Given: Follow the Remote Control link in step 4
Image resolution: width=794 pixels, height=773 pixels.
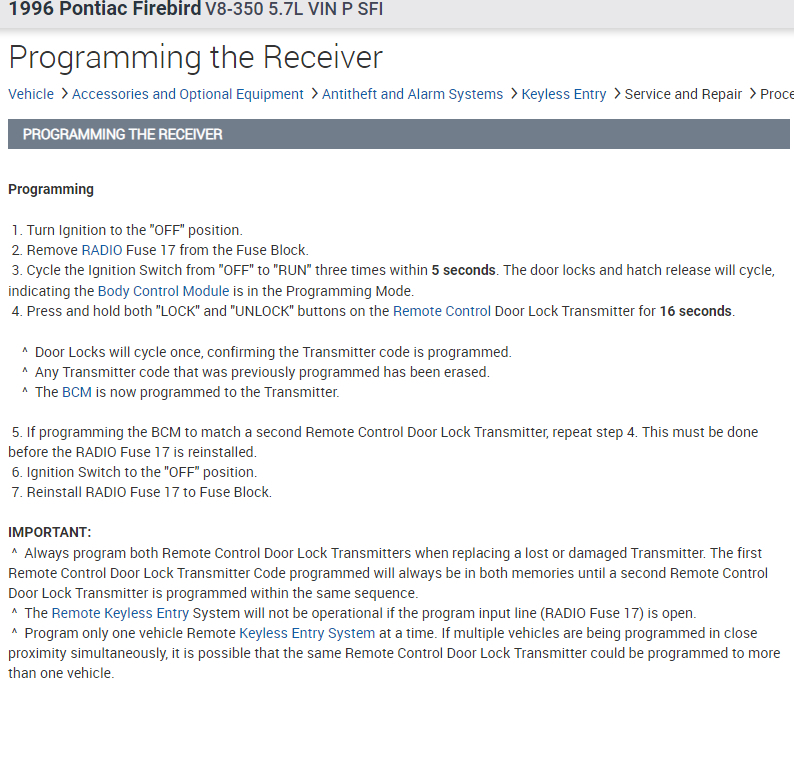Looking at the screenshot, I should tap(442, 311).
